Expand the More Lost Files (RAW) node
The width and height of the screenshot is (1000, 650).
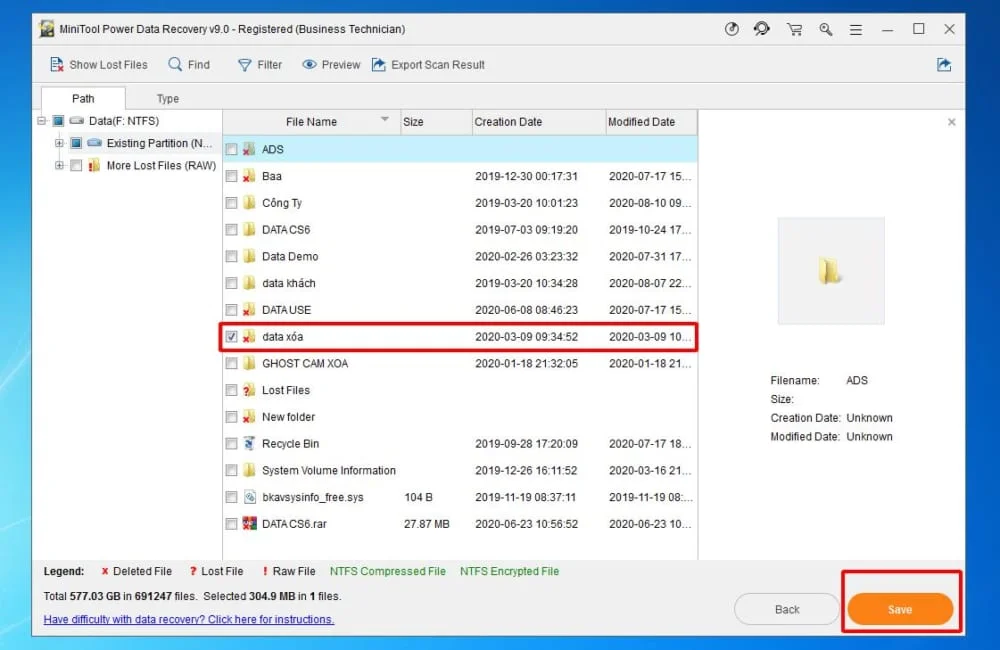click(59, 165)
